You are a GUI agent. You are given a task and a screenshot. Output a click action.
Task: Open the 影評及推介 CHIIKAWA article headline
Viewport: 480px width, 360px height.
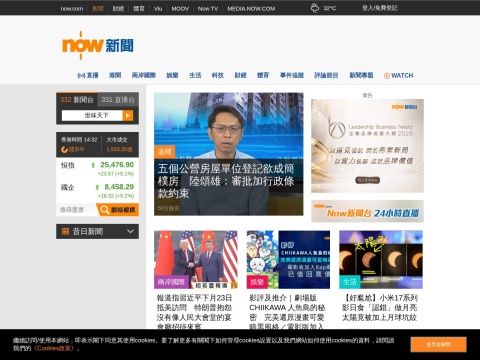287,311
